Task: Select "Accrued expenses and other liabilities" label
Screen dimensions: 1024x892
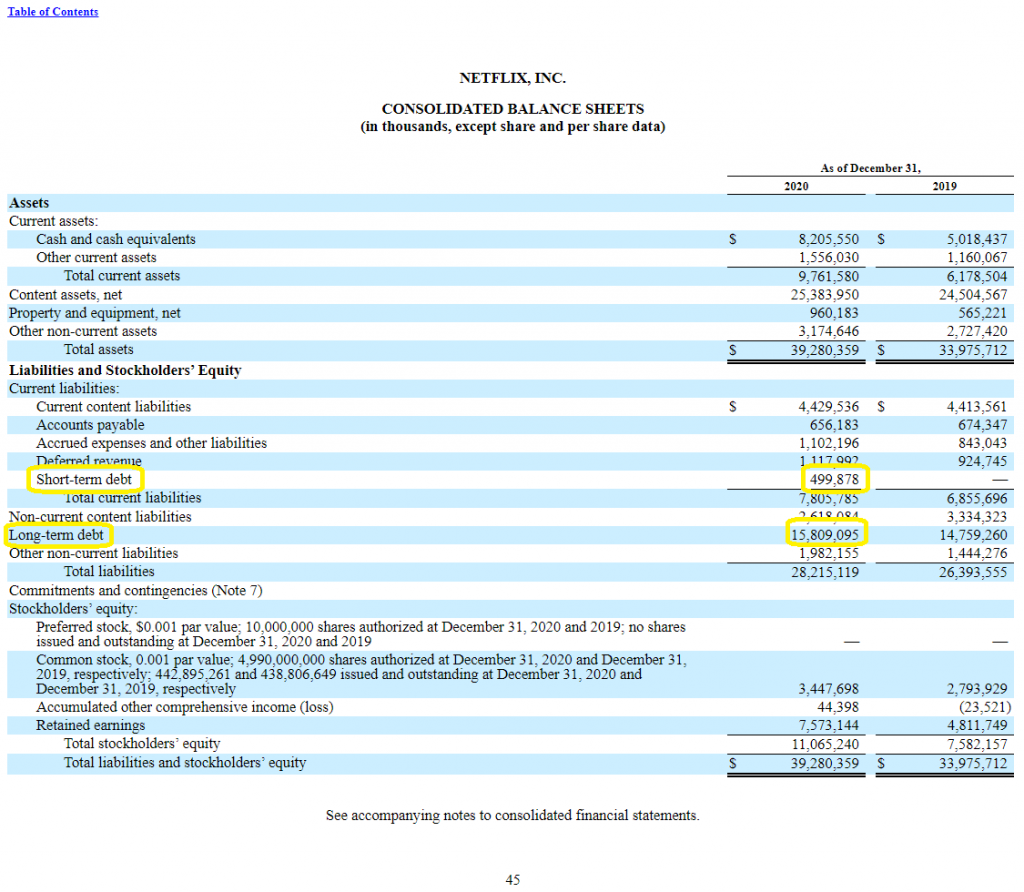Action: (x=152, y=444)
